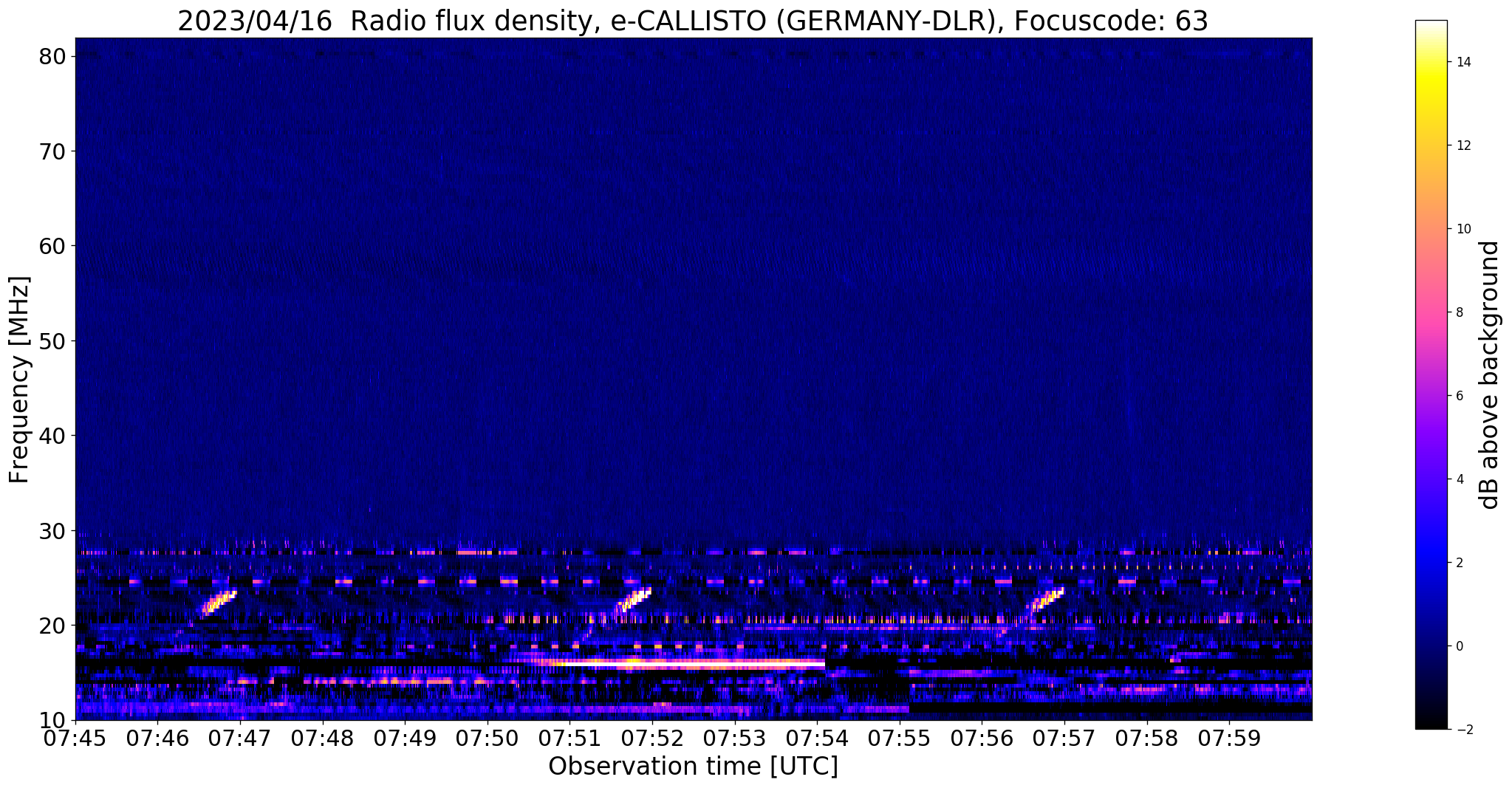Click the 07:58 time tick label
The height and width of the screenshot is (788, 1512).
(1147, 738)
